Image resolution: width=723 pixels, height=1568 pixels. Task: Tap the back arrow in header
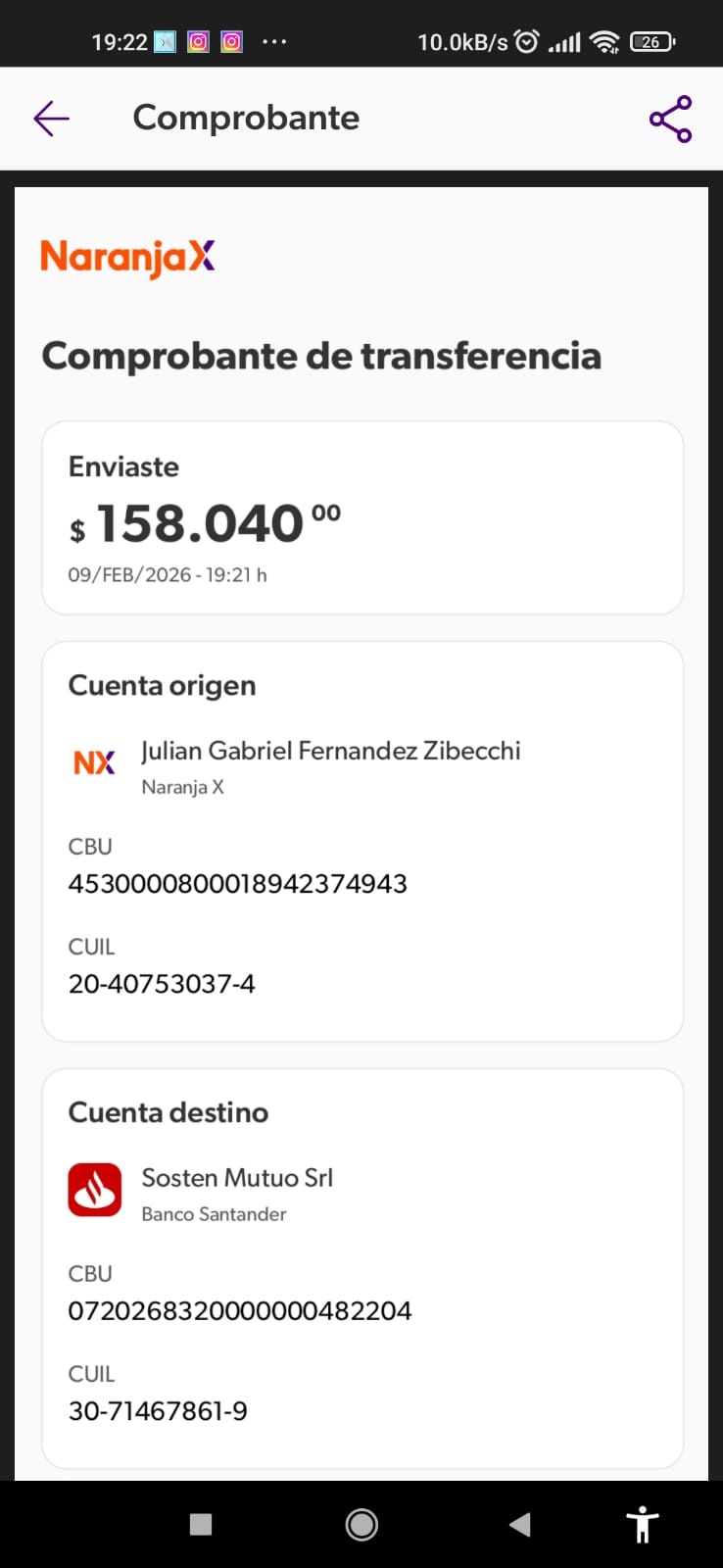51,119
